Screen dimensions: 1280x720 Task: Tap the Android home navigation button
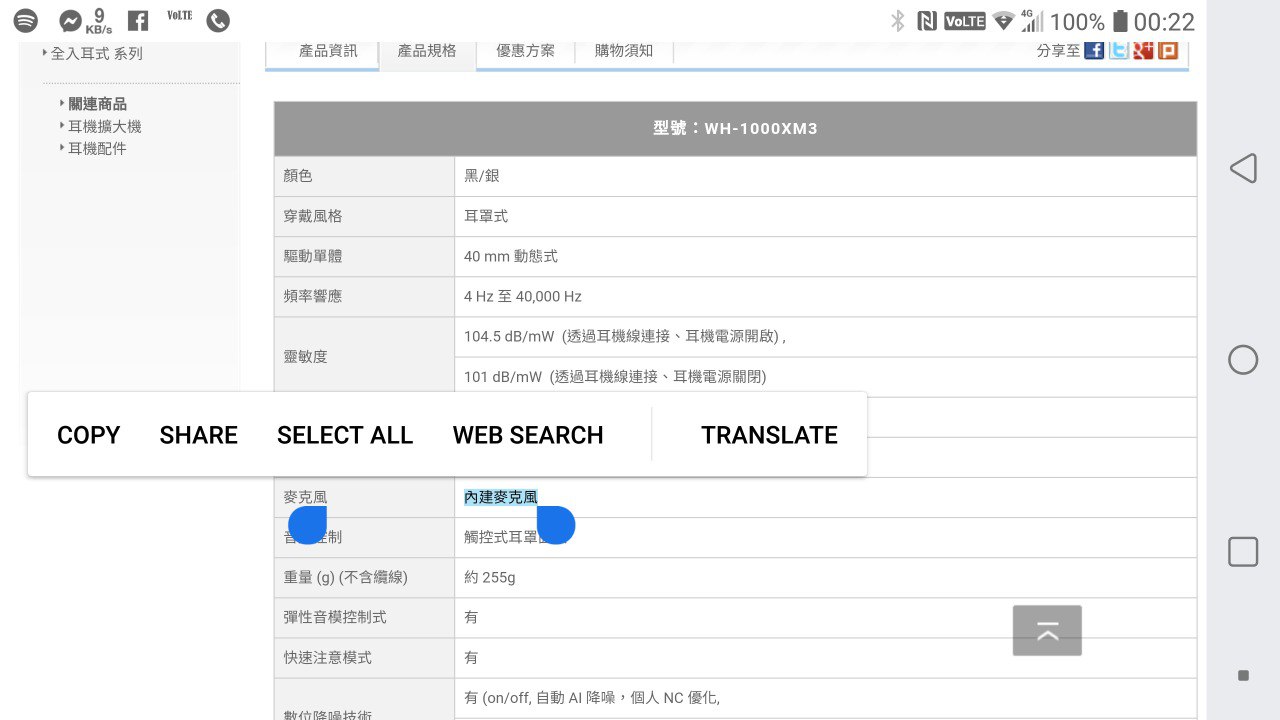[x=1243, y=360]
